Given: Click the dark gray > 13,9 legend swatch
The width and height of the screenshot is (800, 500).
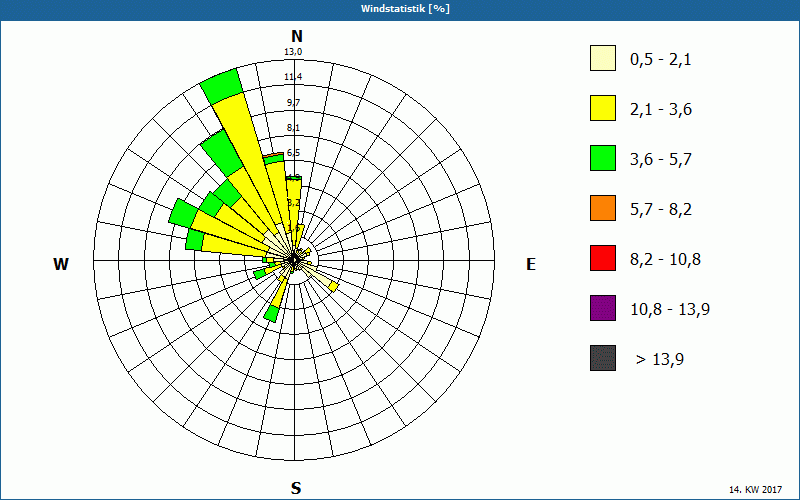Looking at the screenshot, I should 603,358.
